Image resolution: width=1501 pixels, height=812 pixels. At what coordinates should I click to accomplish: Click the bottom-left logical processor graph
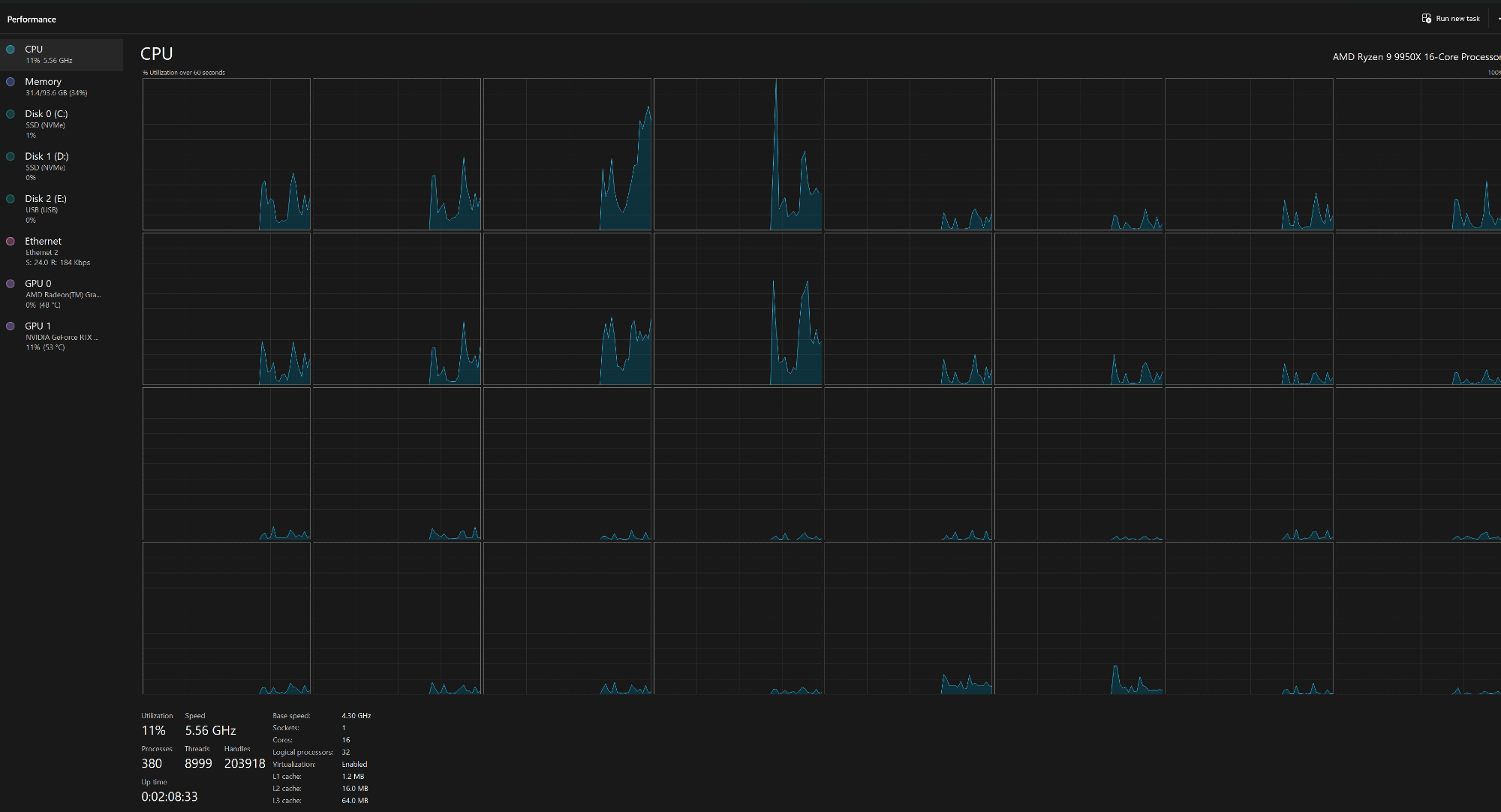(x=226, y=618)
